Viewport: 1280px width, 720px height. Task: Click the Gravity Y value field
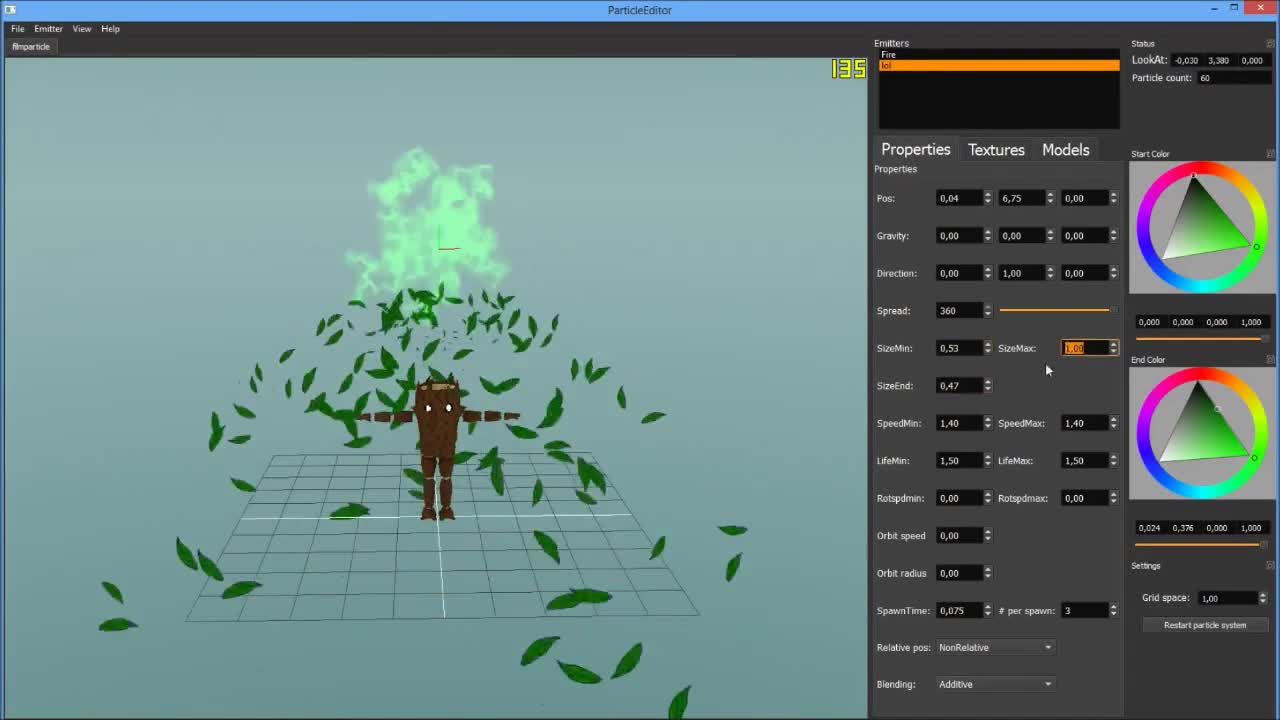coord(1021,236)
